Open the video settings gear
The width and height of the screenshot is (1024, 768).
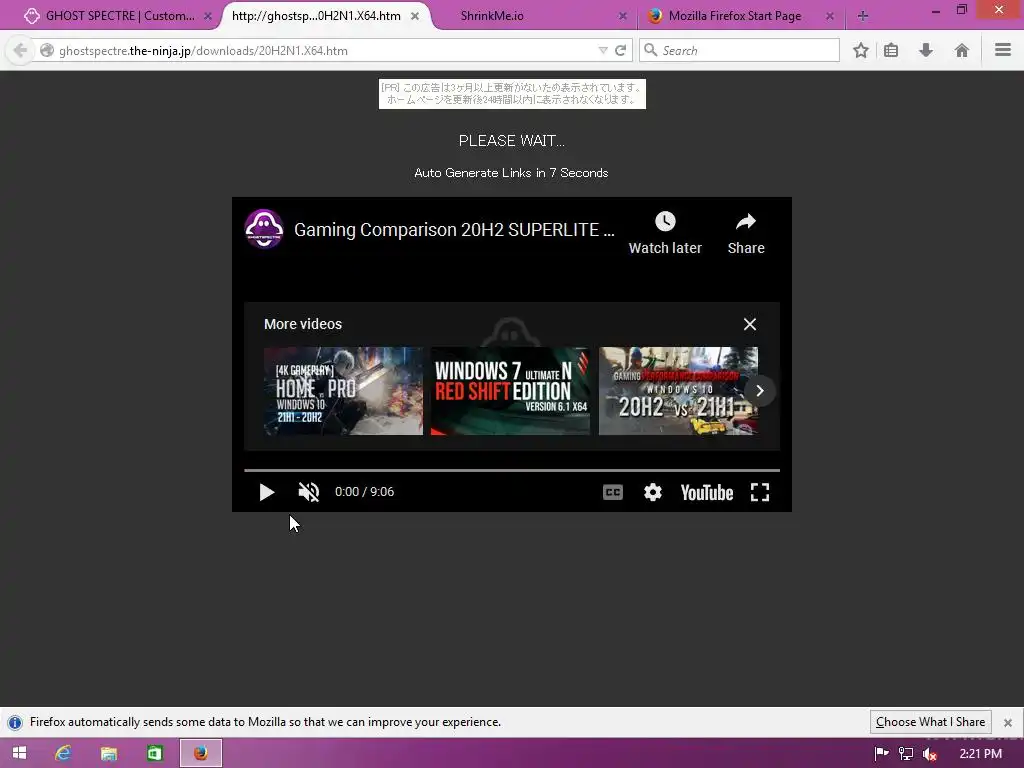[x=652, y=492]
